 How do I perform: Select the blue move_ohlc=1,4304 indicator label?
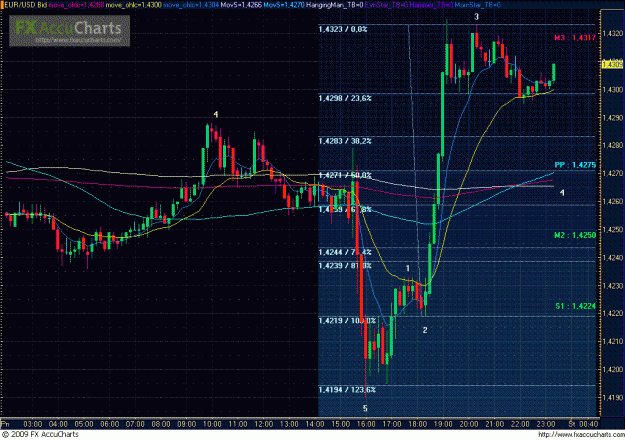point(191,5)
